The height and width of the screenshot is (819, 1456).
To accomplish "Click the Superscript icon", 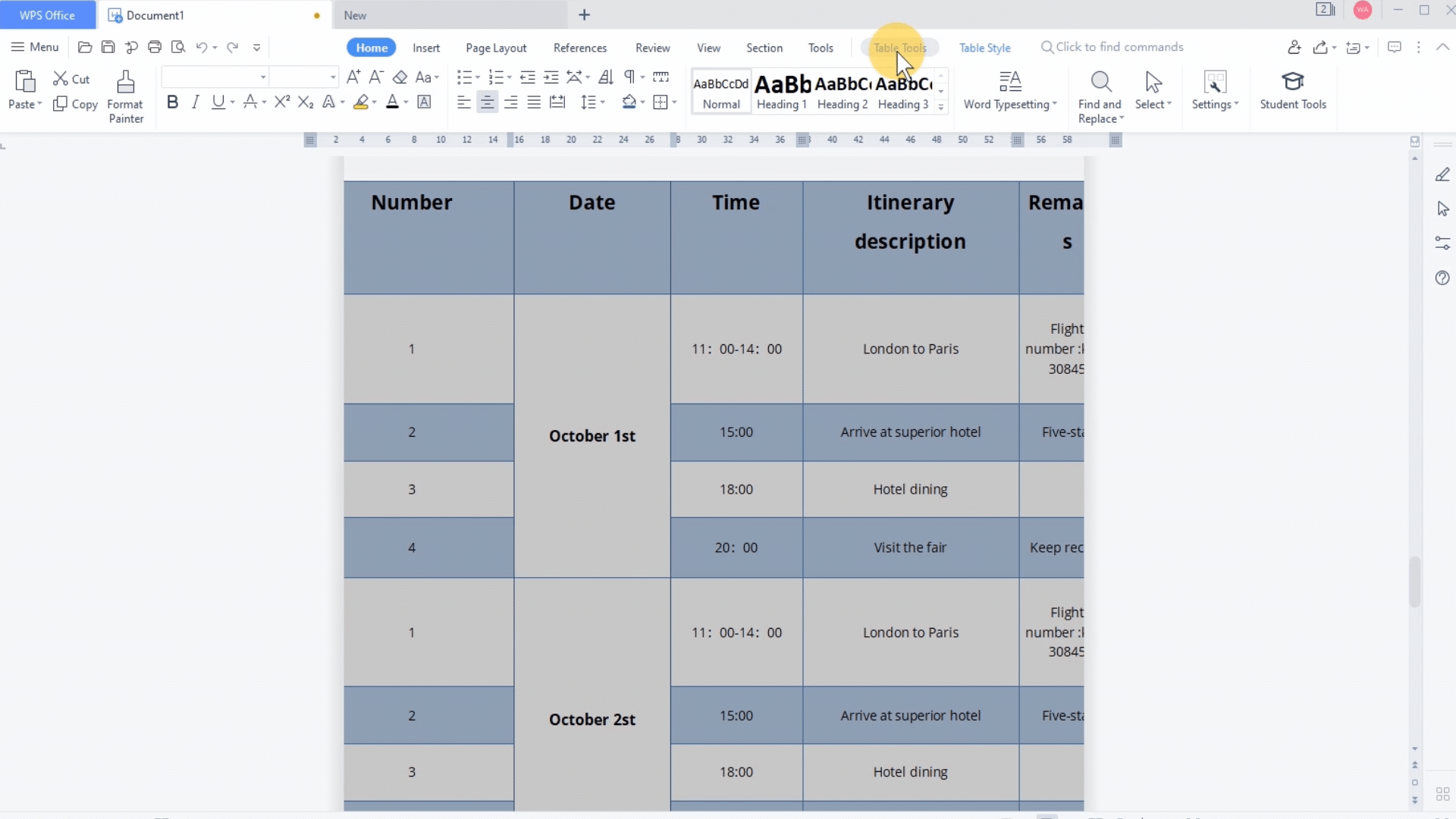I will click(282, 102).
